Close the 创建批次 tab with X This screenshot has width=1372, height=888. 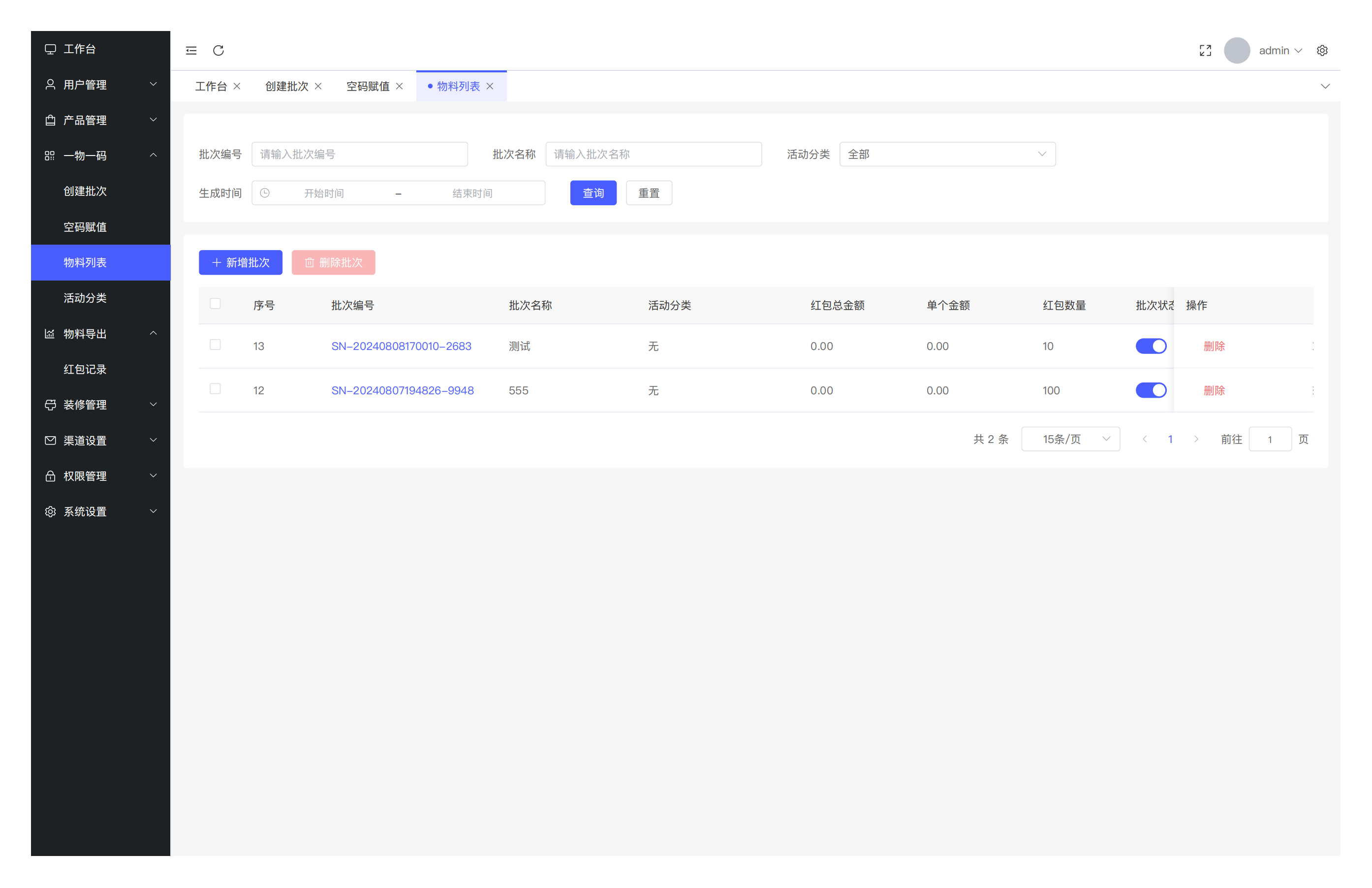[x=318, y=87]
